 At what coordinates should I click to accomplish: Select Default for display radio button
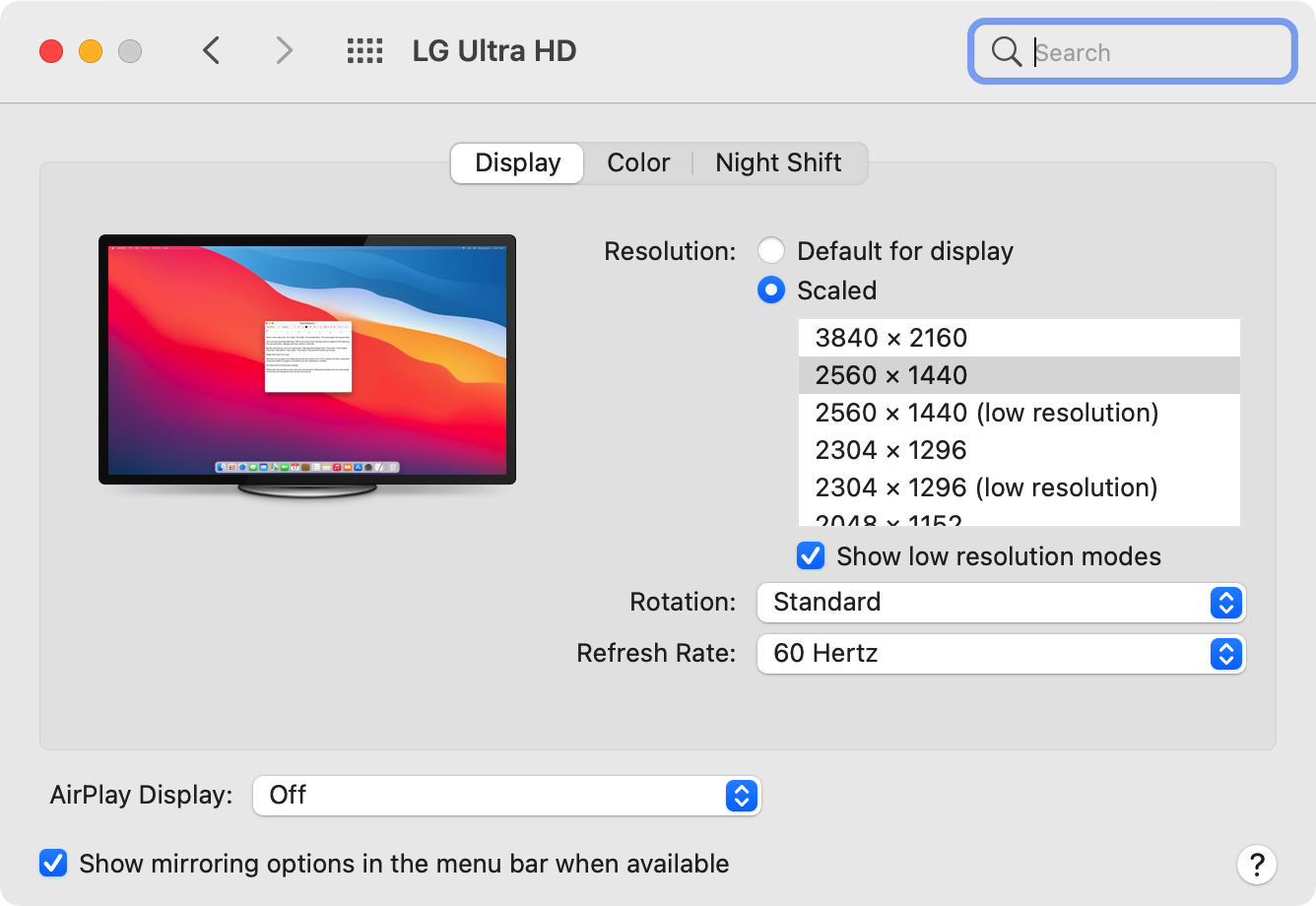coord(771,250)
